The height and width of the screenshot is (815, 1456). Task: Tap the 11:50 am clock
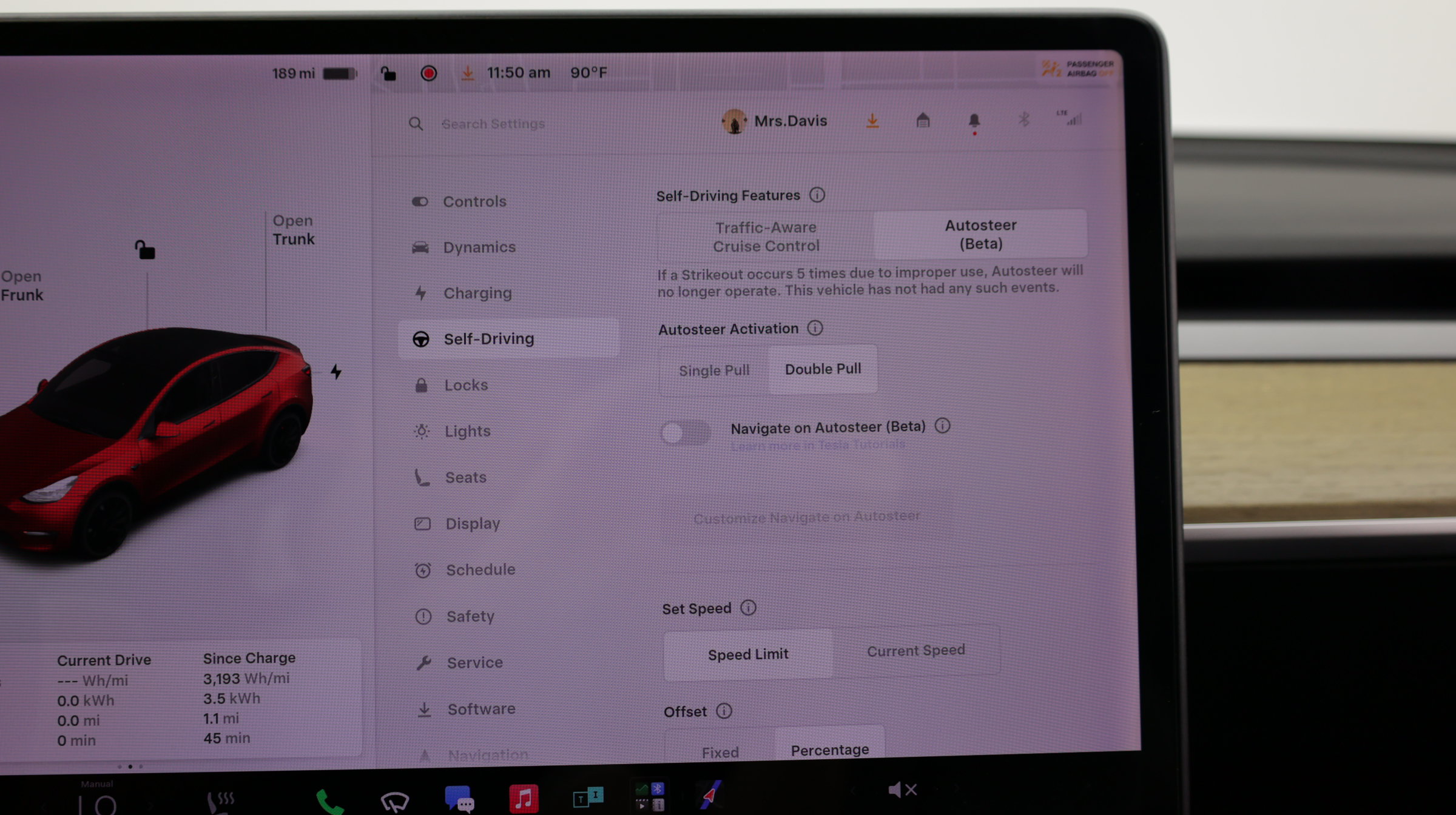[x=518, y=73]
